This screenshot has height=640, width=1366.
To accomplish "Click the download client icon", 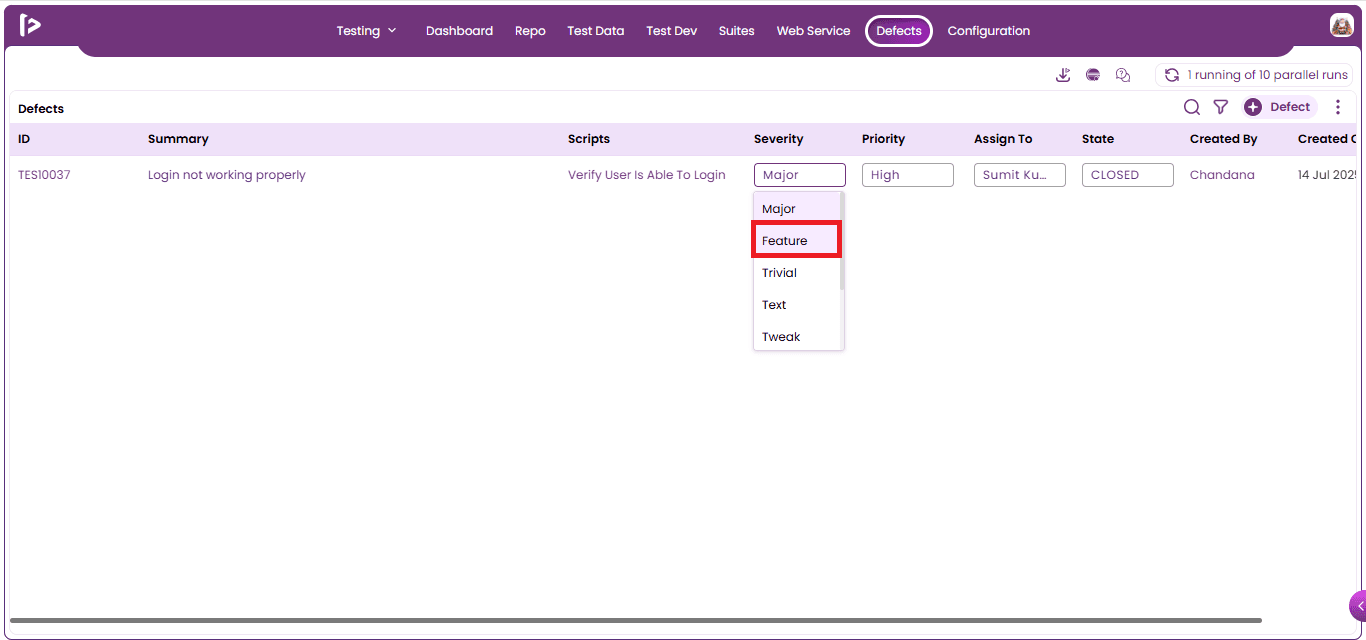I will 1063,75.
